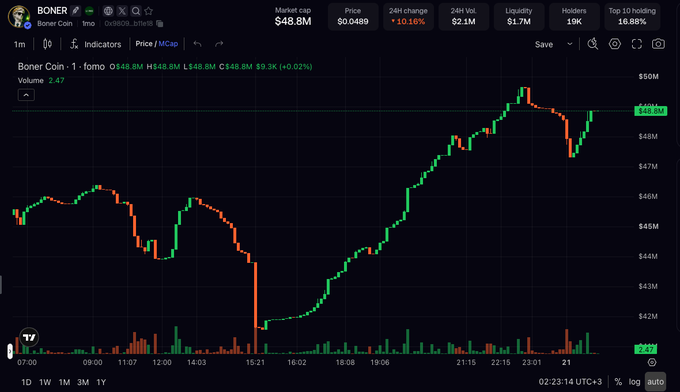Screen dimensions: 680x392
Task: Click the Volume 2.47 legend entry
Action: [x=41, y=81]
